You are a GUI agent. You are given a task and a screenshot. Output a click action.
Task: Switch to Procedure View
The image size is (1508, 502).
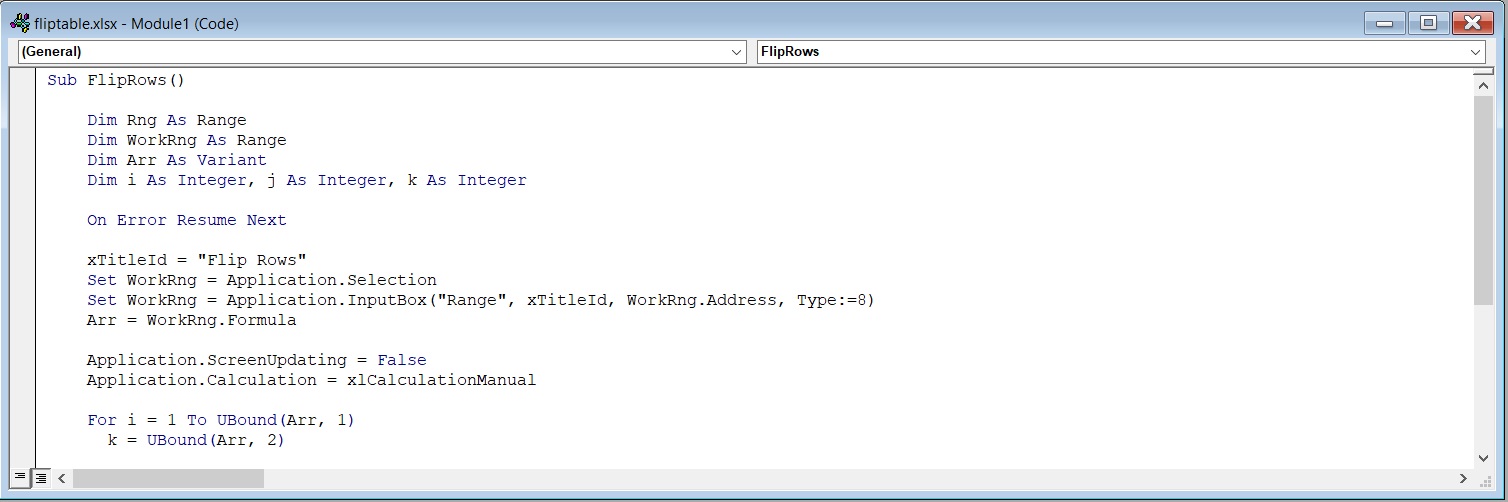20,478
